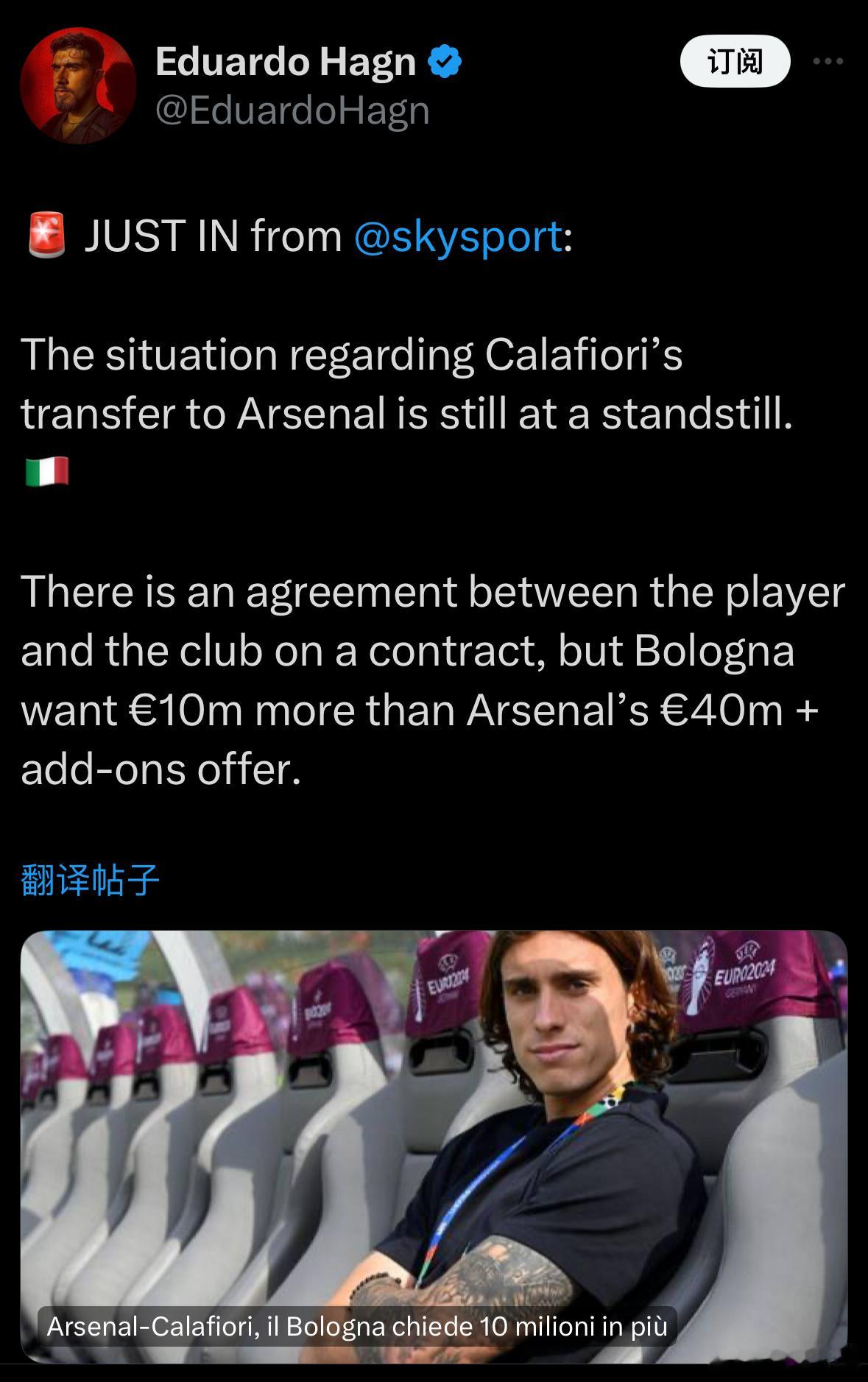Click the blue verified badge

[x=445, y=61]
